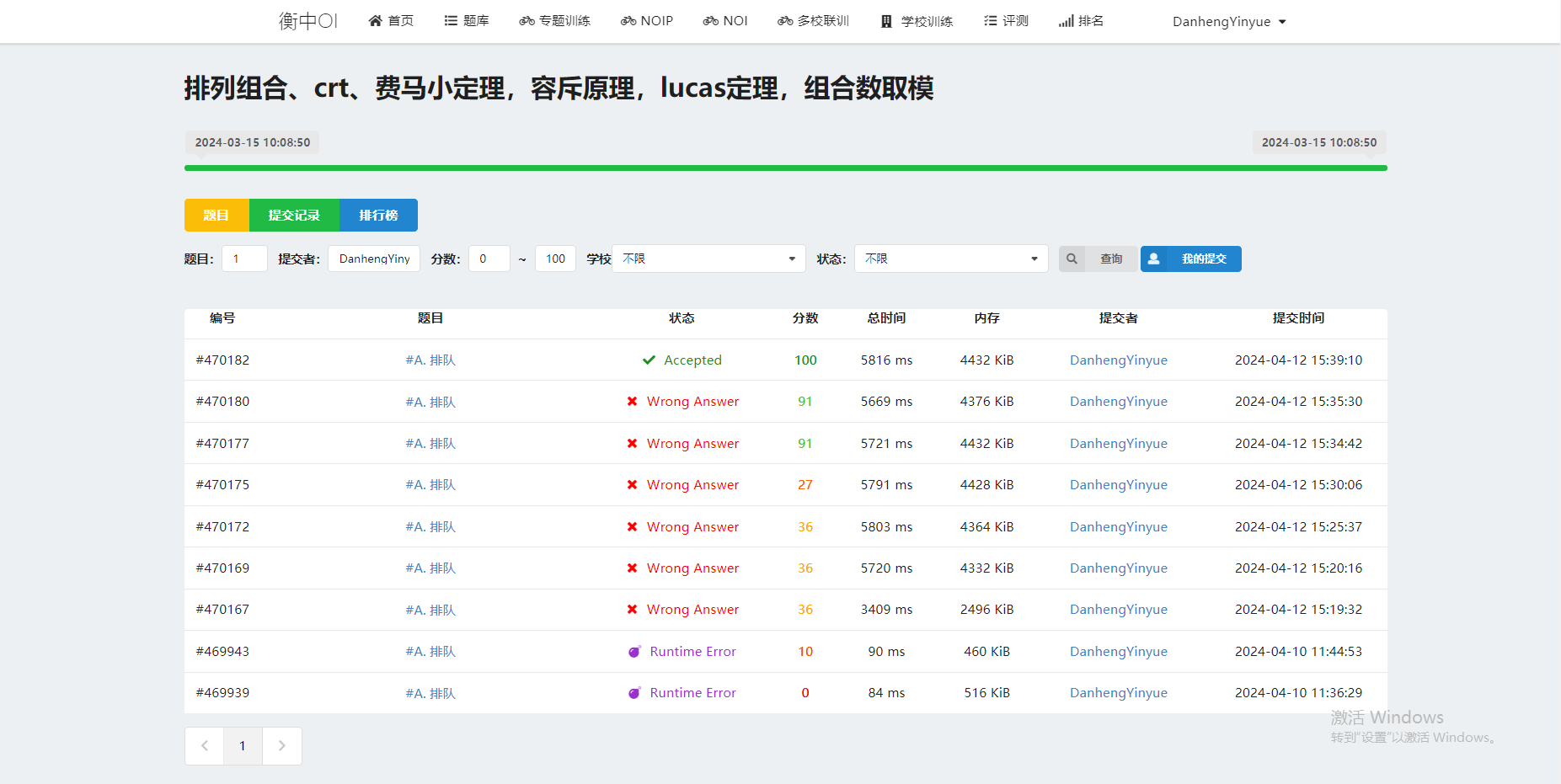Click the 提交时间 column header
Viewport: 1561px width, 784px height.
[1298, 317]
